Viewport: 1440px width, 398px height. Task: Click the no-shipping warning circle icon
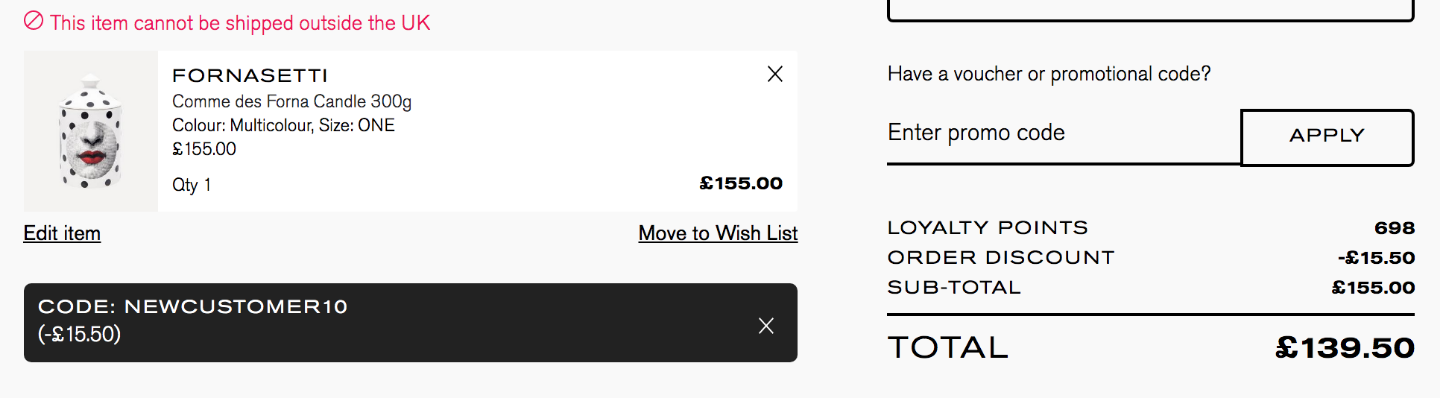coord(34,21)
